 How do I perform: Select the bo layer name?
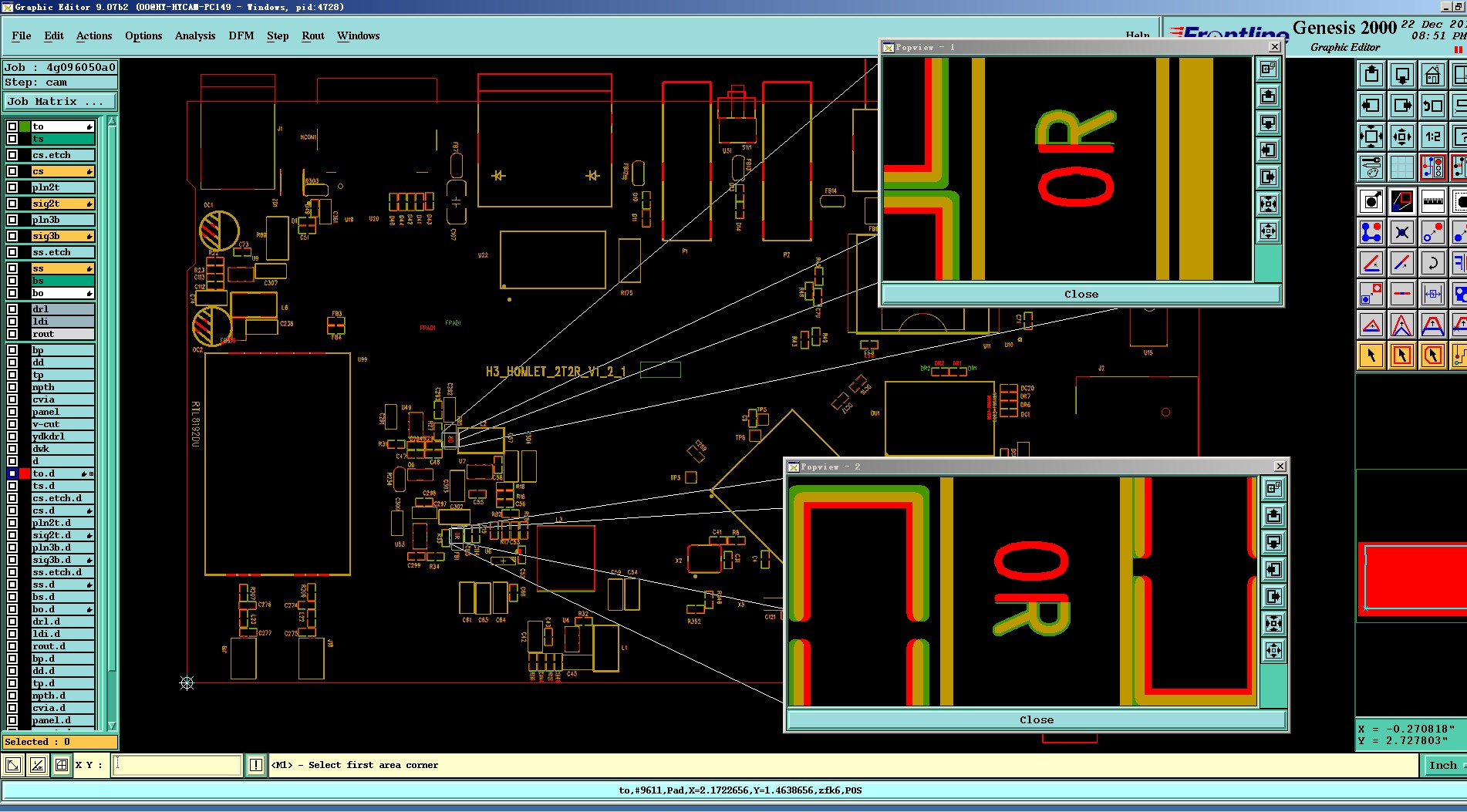point(62,293)
